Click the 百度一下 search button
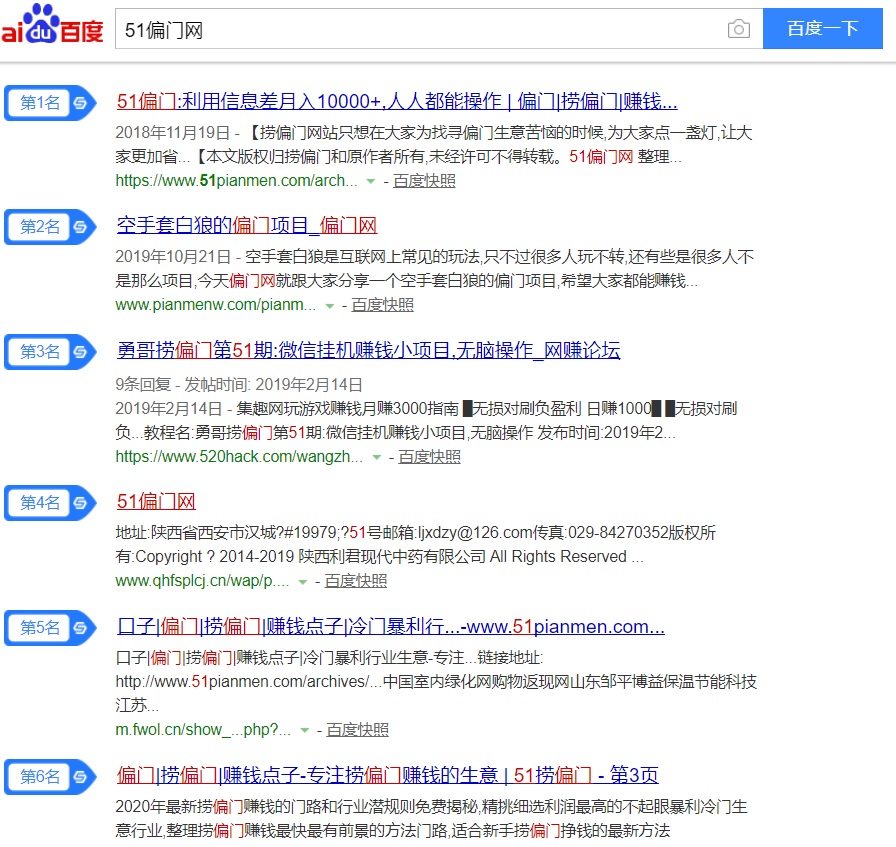The image size is (896, 847). pos(823,29)
